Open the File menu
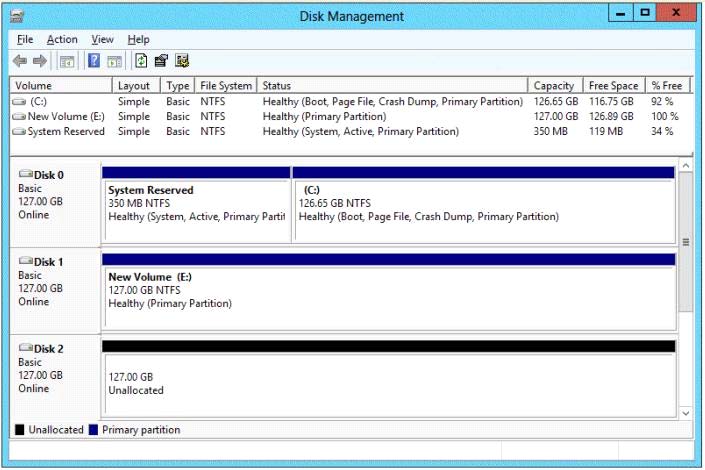 click(x=25, y=39)
